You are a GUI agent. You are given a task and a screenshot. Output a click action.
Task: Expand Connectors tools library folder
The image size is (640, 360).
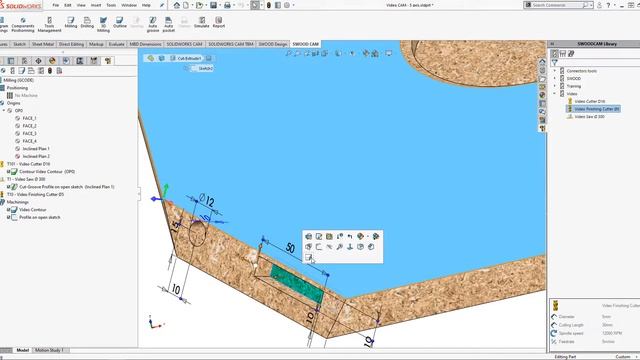(555, 71)
